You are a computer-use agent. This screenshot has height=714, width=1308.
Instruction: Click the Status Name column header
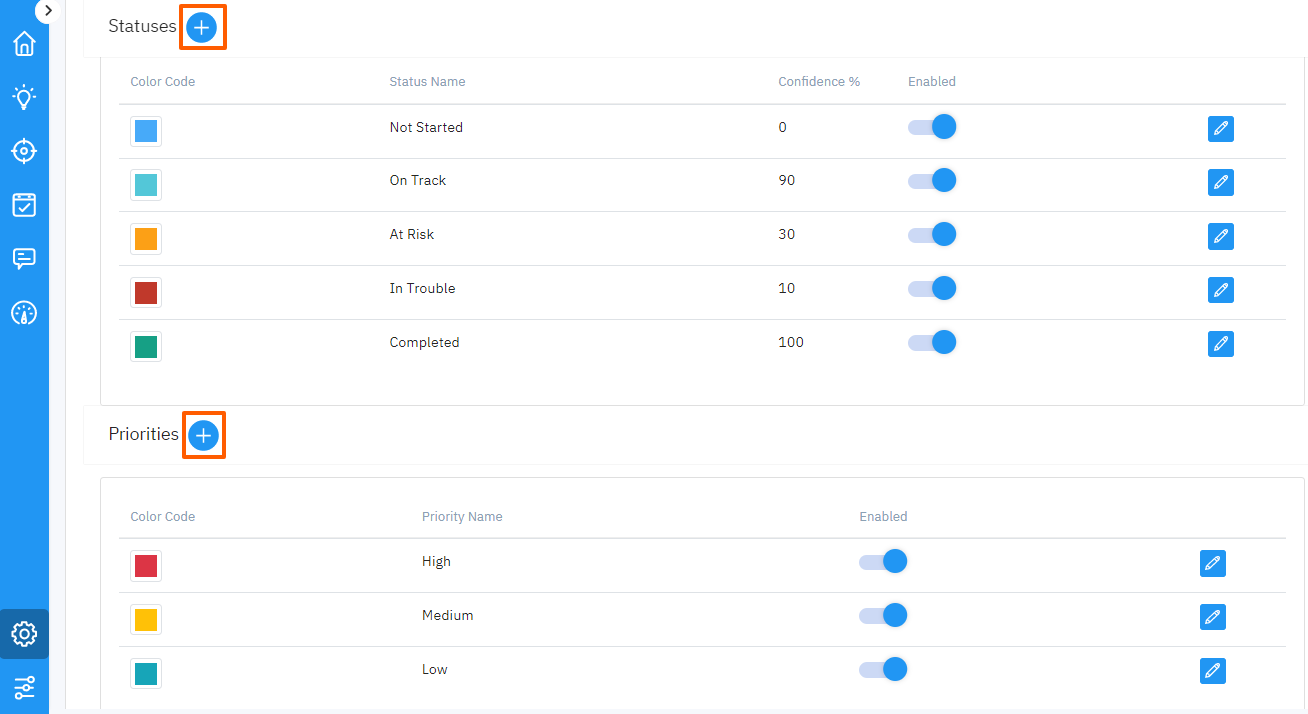[427, 82]
